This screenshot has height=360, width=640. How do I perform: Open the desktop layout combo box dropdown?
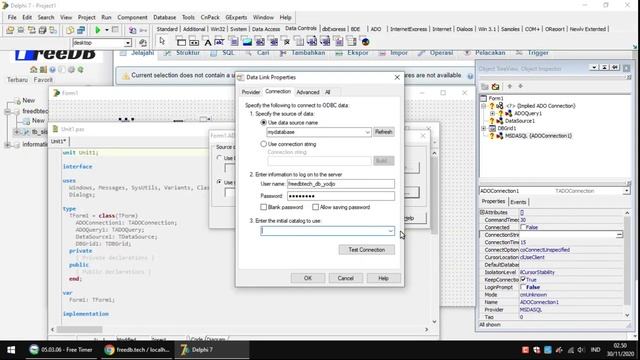pyautogui.click(x=128, y=43)
